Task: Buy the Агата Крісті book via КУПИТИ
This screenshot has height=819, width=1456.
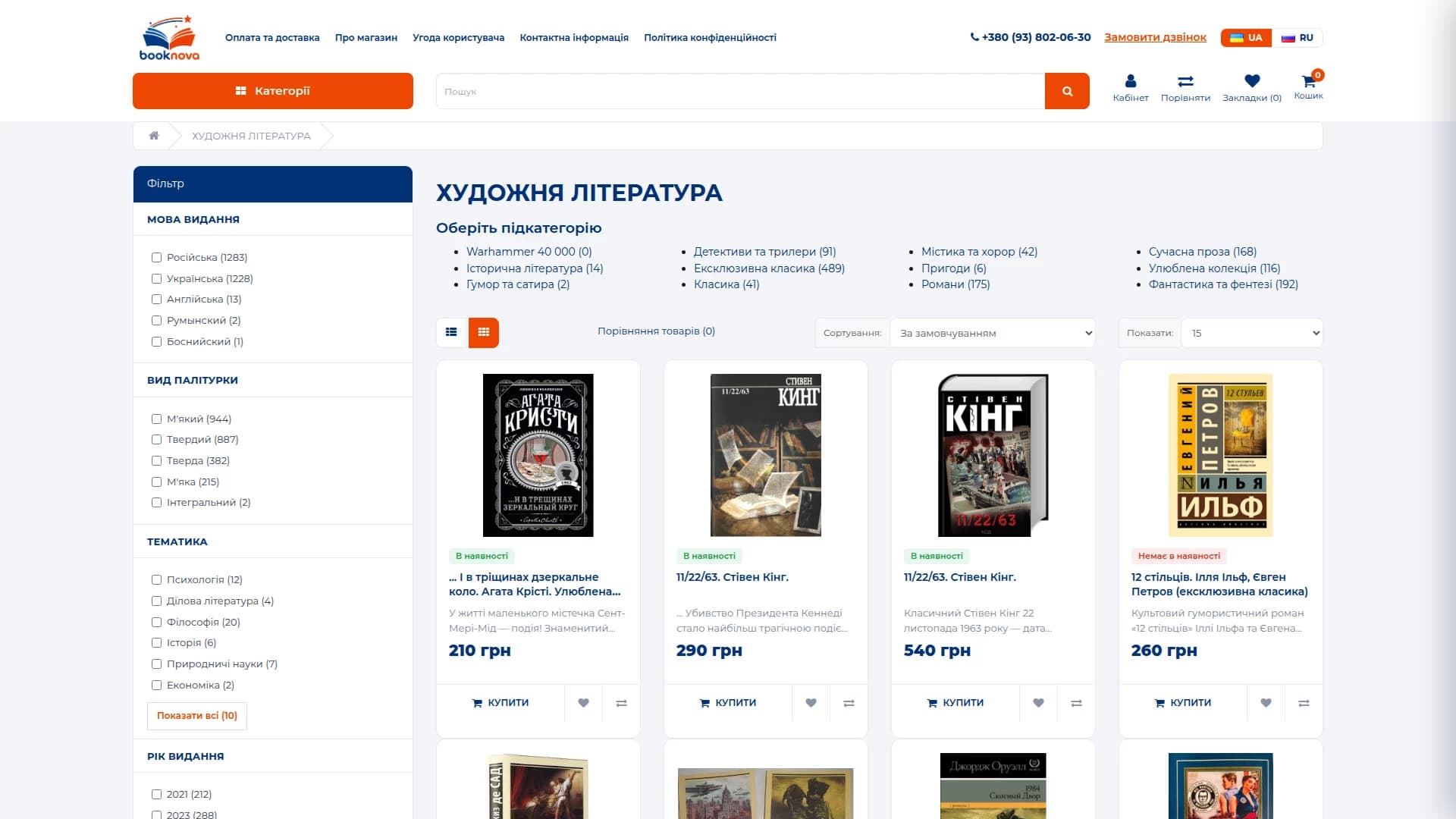Action: [500, 703]
